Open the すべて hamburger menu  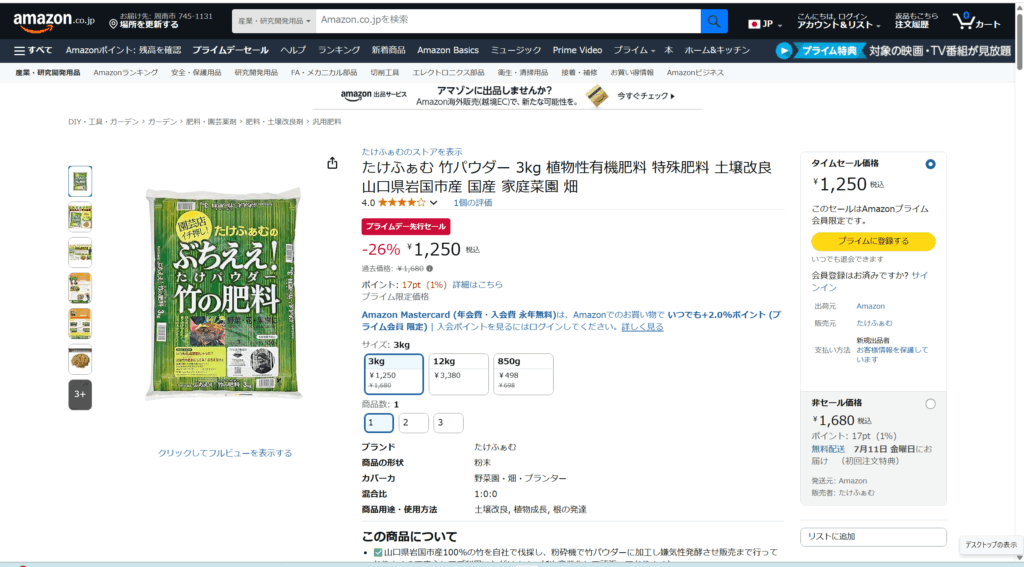tap(33, 50)
